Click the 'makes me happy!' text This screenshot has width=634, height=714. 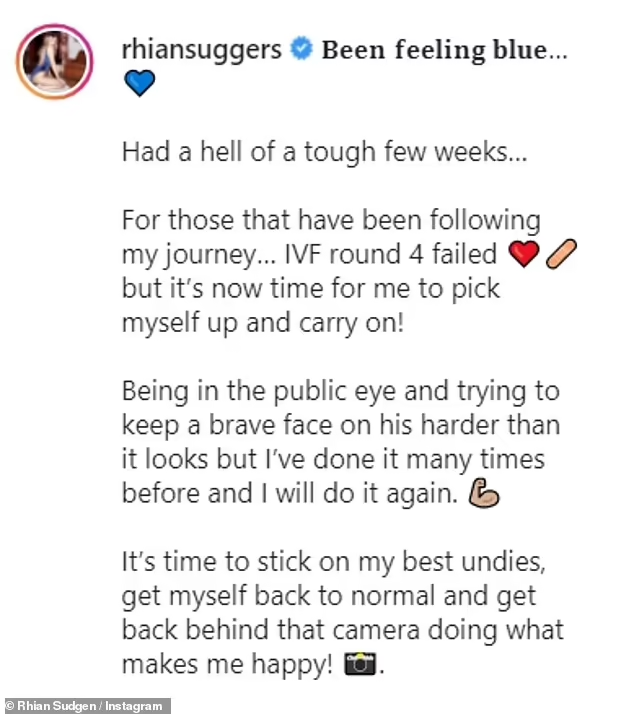227,664
